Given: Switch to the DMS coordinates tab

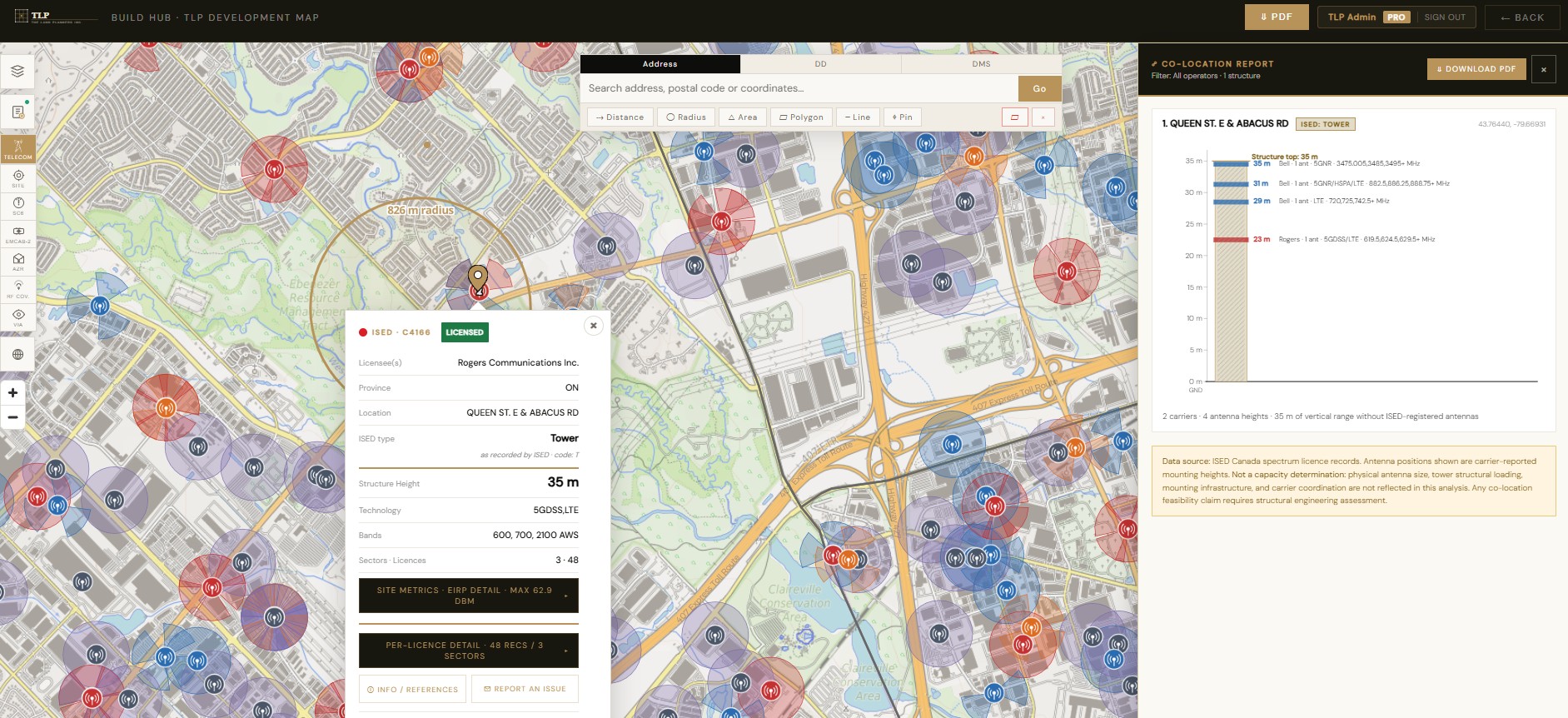Looking at the screenshot, I should pos(981,64).
